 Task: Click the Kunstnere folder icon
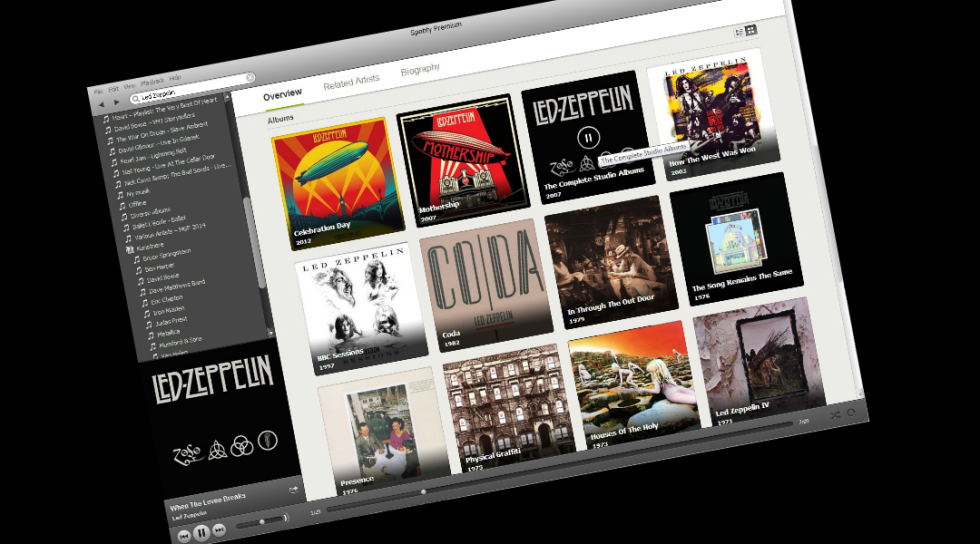pos(131,249)
